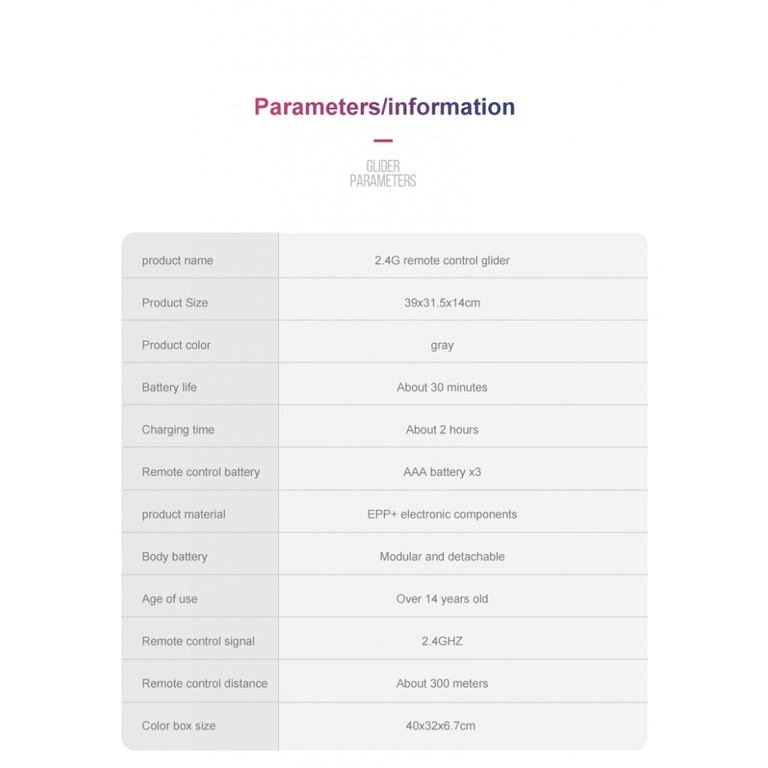Click the Product Size label
The image size is (768, 768).
coord(175,303)
